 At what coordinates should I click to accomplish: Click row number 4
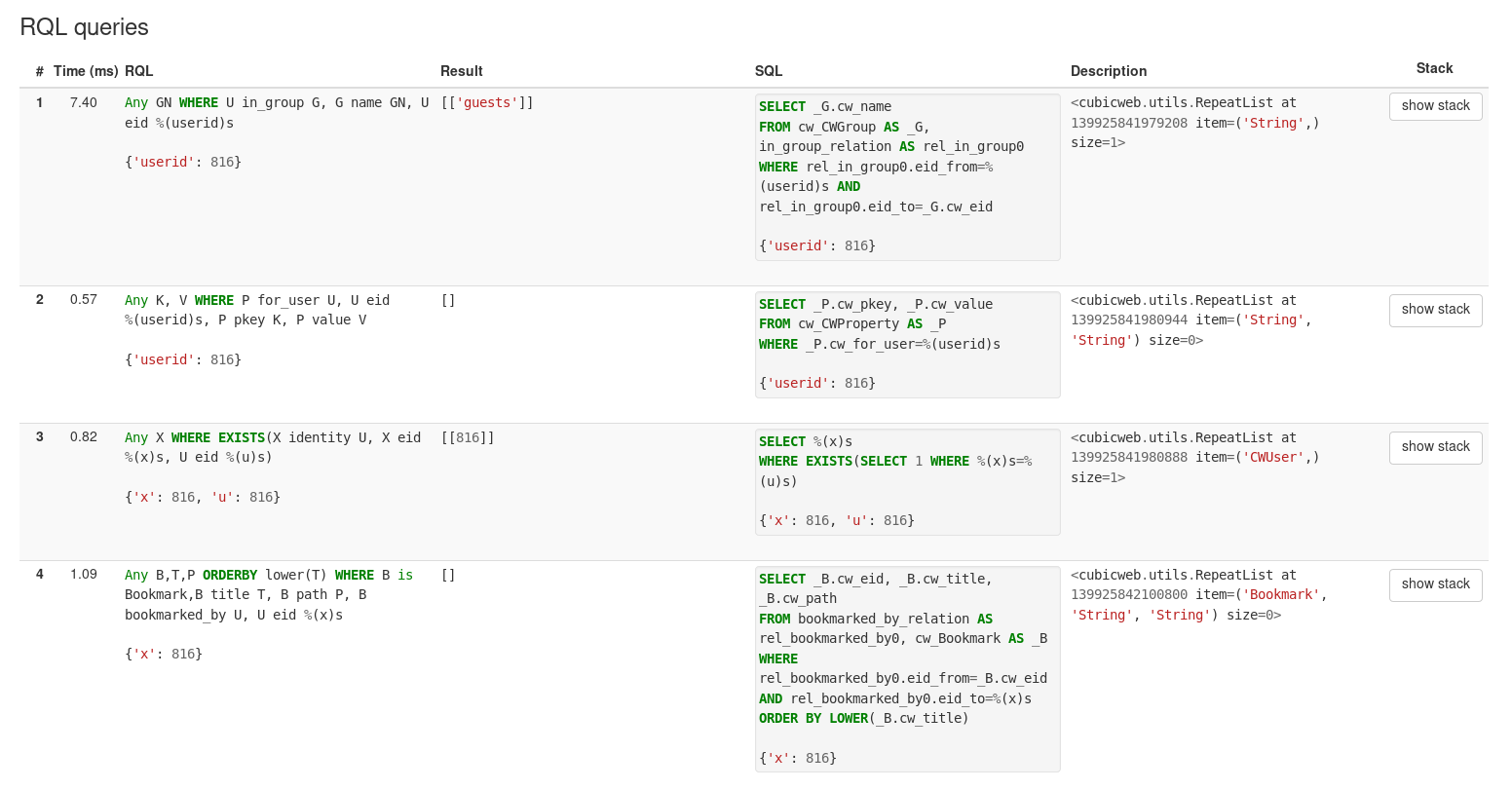(40, 575)
